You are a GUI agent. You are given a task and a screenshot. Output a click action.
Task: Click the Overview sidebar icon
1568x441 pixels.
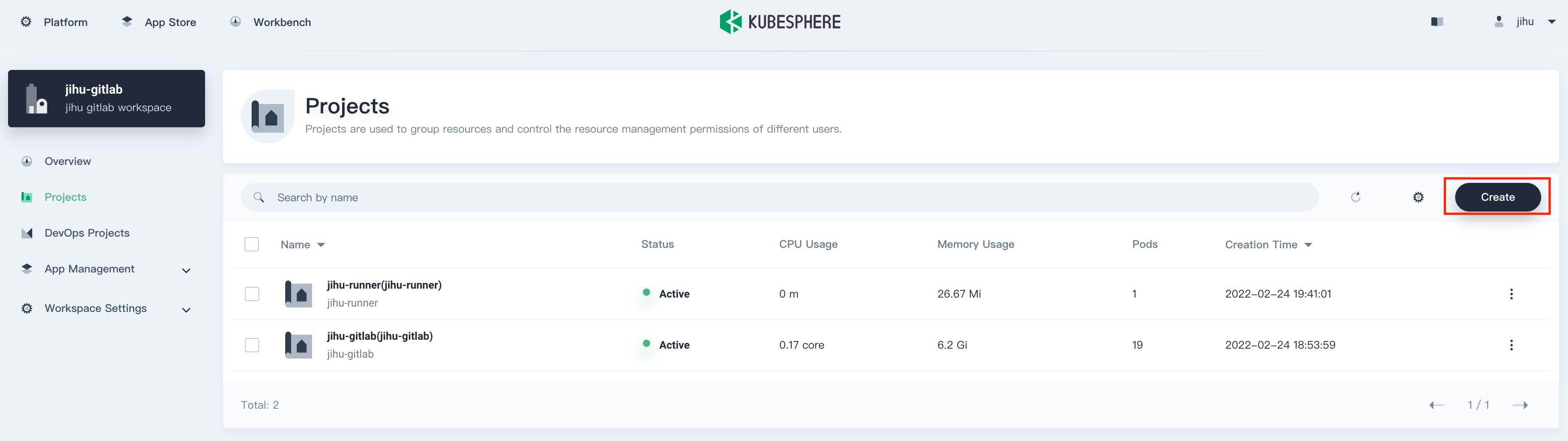coord(27,161)
